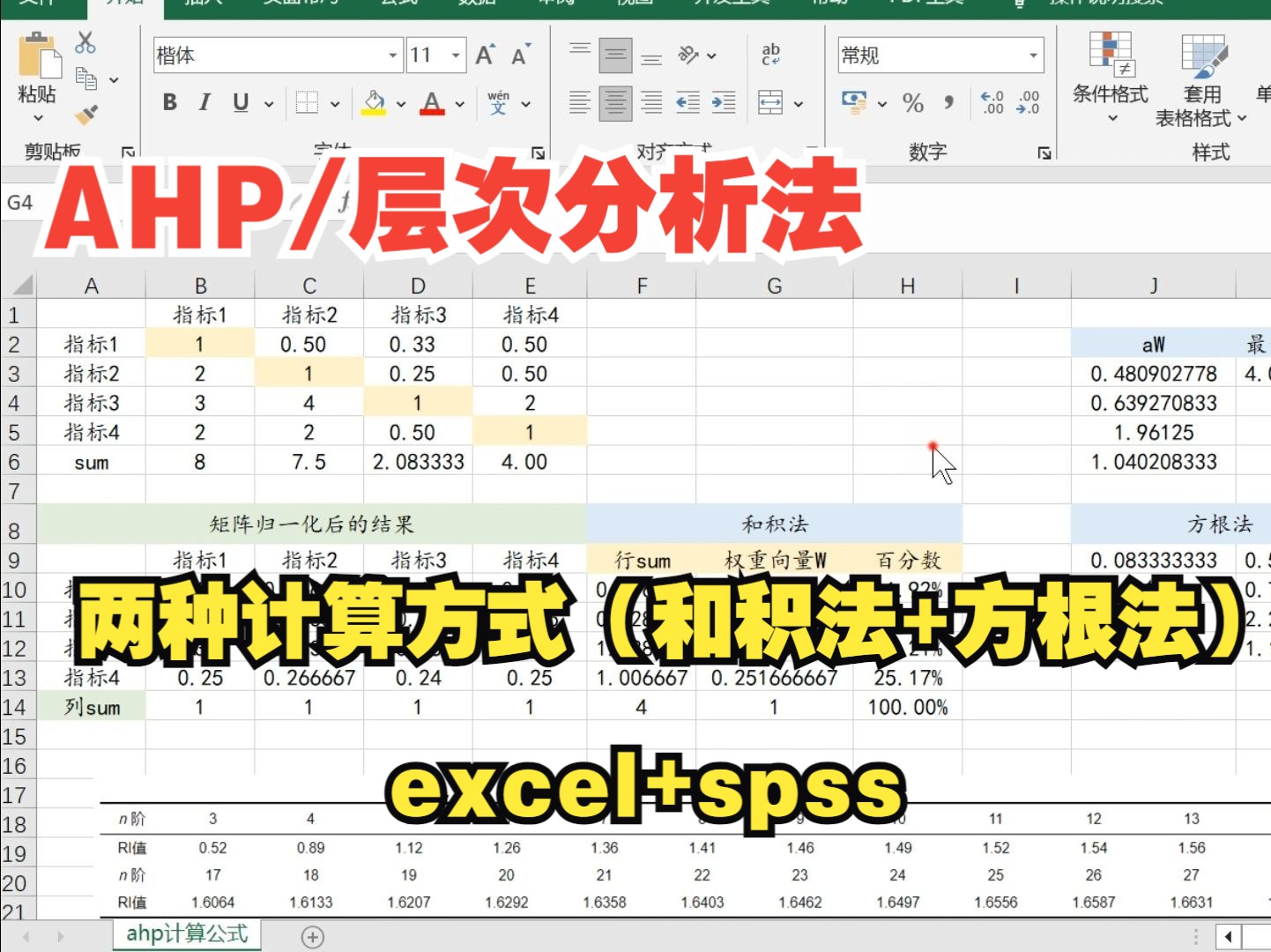Toggle bold formatting
1271x952 pixels.
[170, 103]
